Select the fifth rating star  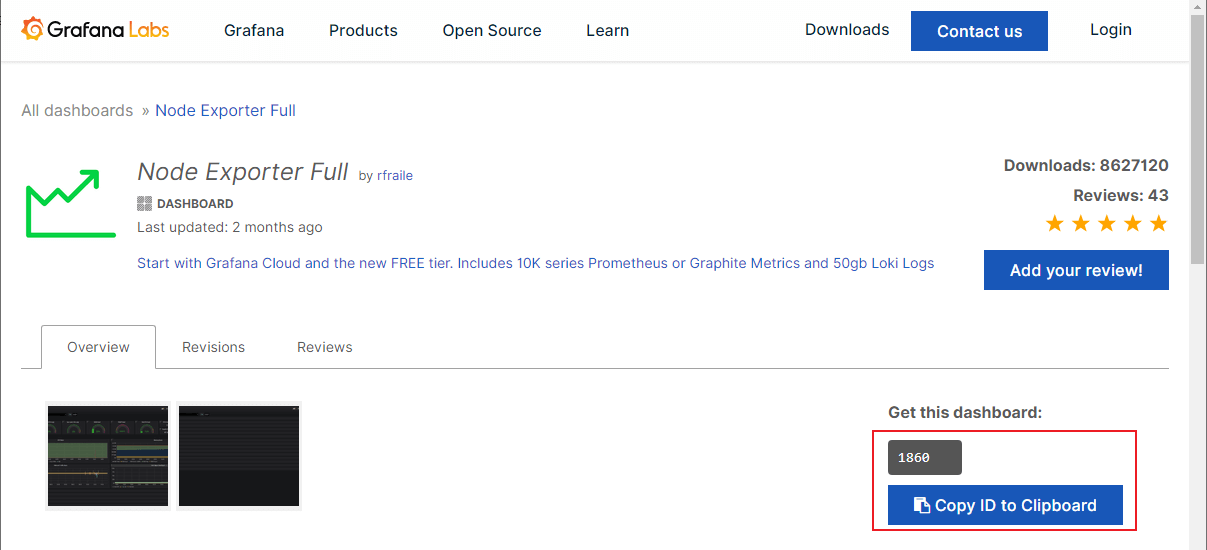tap(1158, 223)
